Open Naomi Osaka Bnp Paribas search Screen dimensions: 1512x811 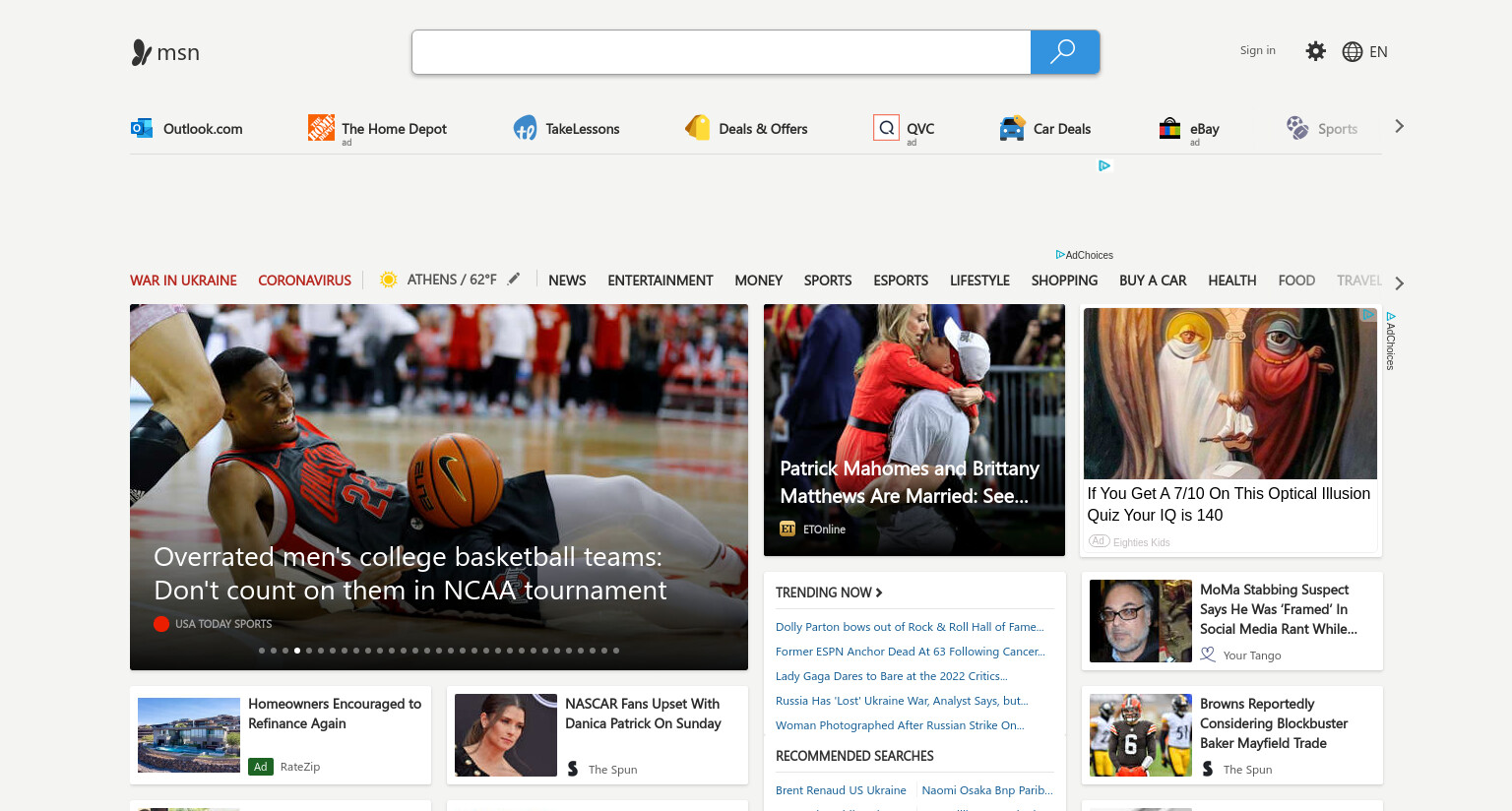987,790
